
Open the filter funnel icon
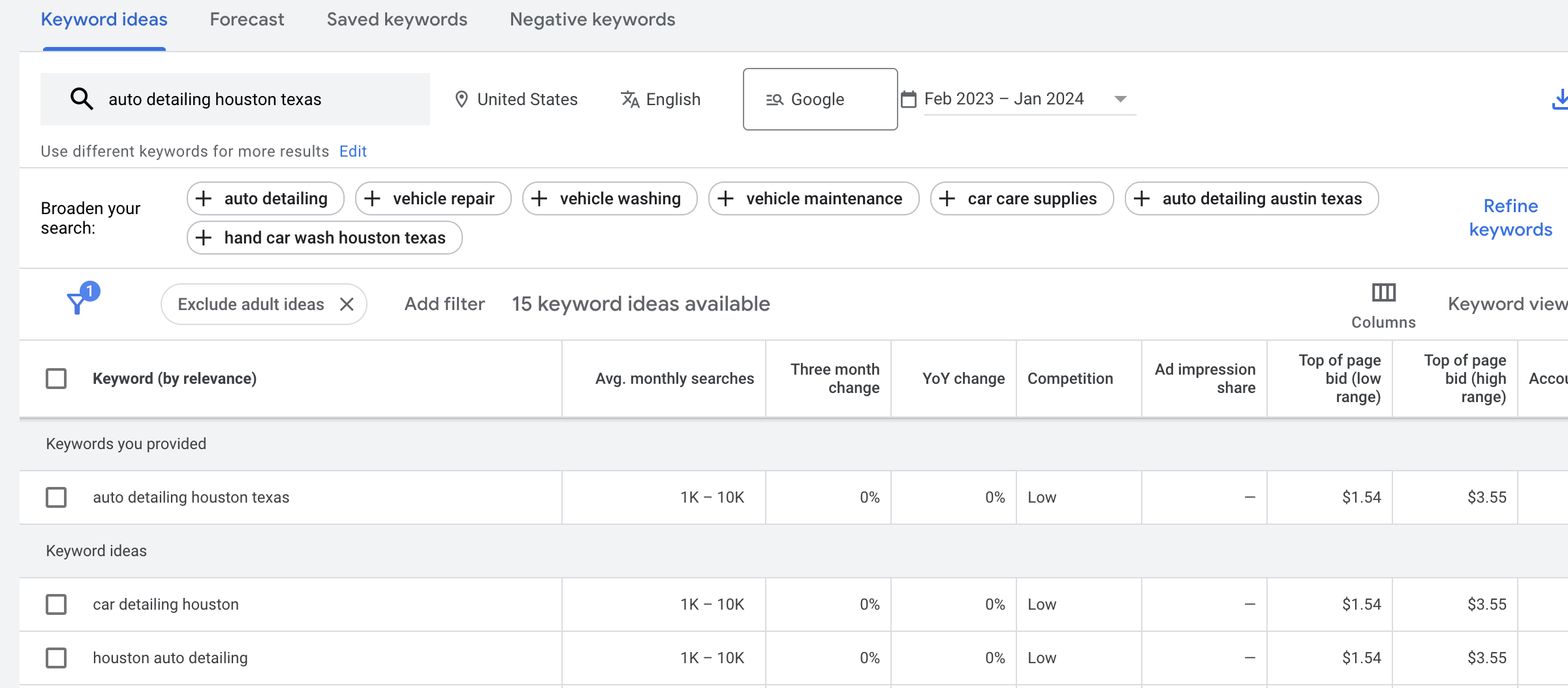[x=78, y=302]
